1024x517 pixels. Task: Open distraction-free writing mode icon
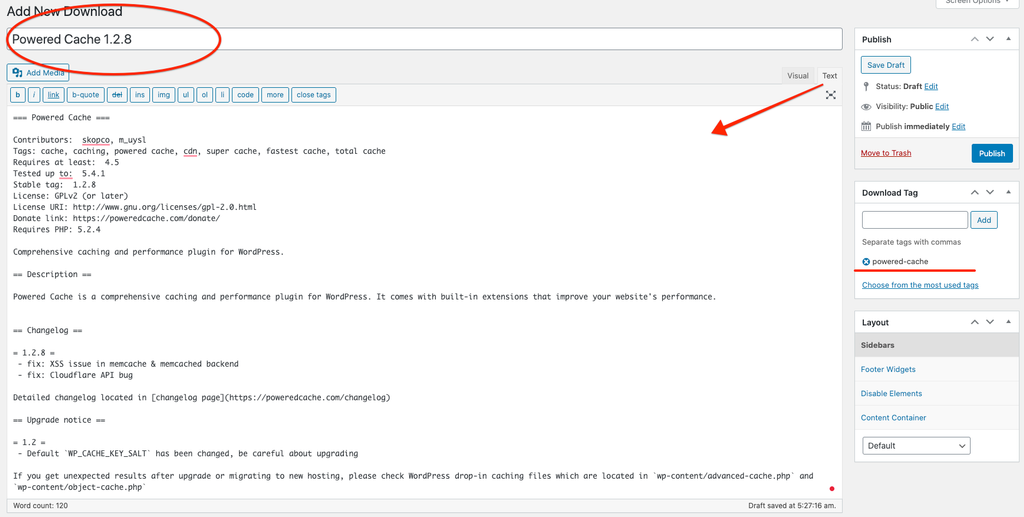[830, 95]
